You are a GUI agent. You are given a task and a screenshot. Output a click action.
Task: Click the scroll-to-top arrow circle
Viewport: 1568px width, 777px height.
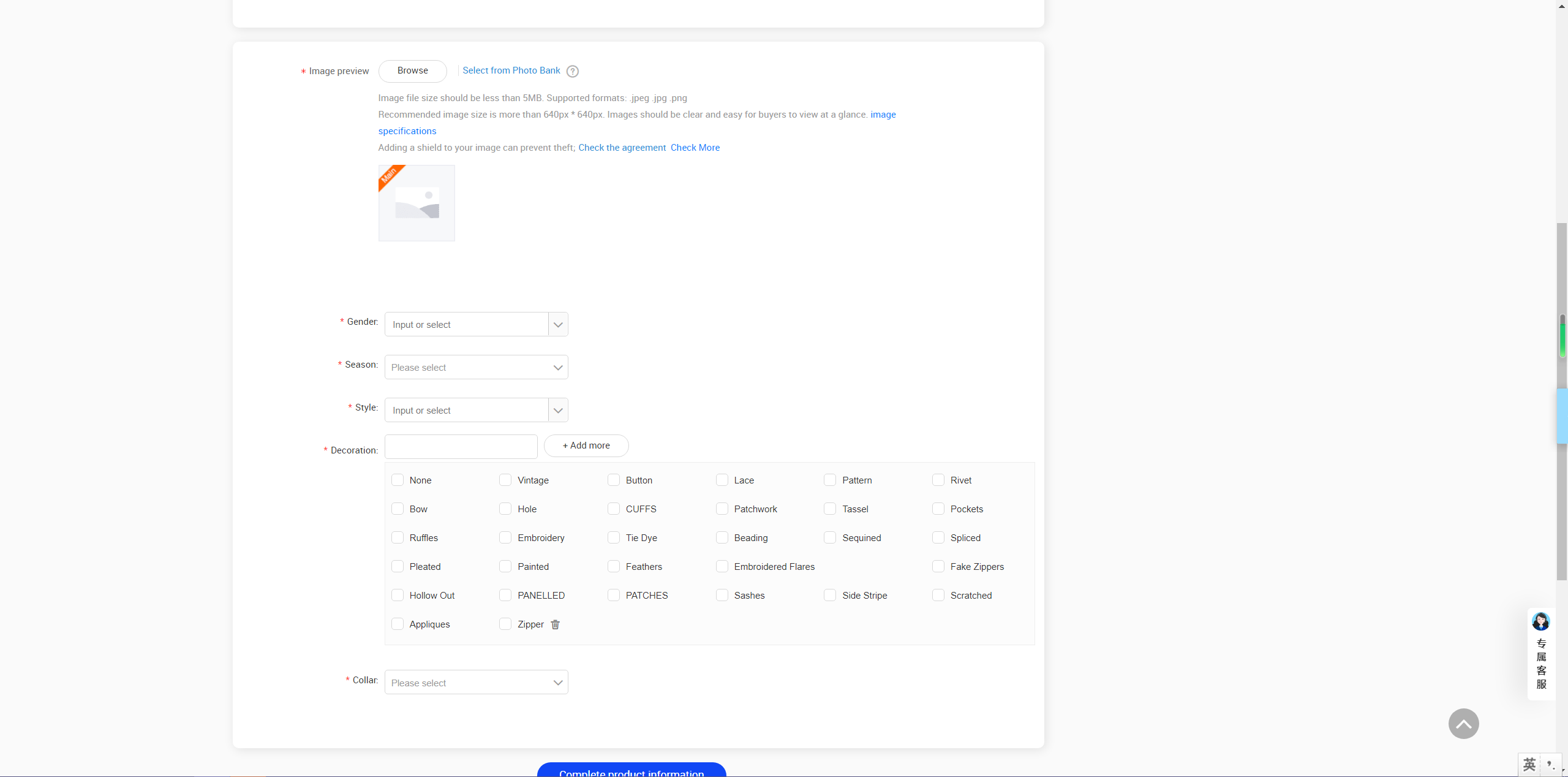pyautogui.click(x=1463, y=724)
